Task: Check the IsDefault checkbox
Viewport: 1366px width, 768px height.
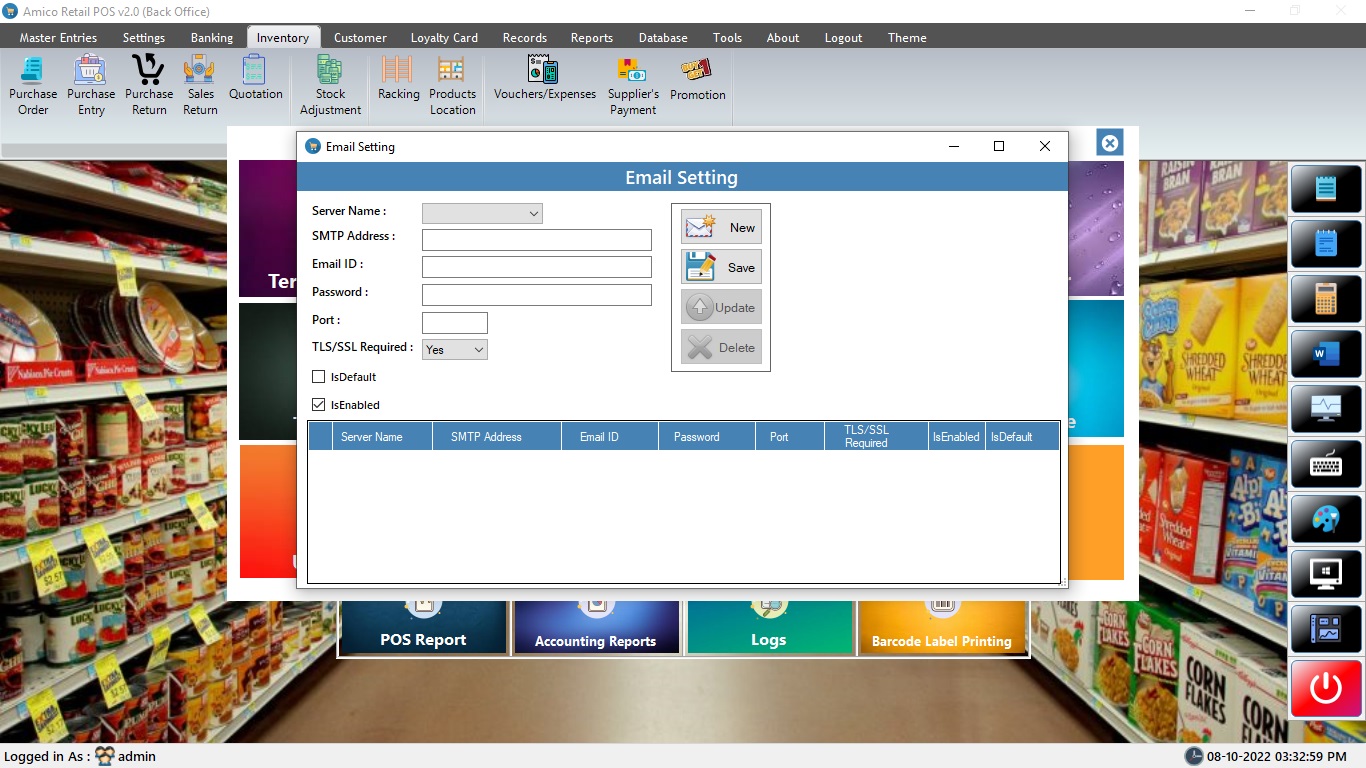Action: (319, 377)
